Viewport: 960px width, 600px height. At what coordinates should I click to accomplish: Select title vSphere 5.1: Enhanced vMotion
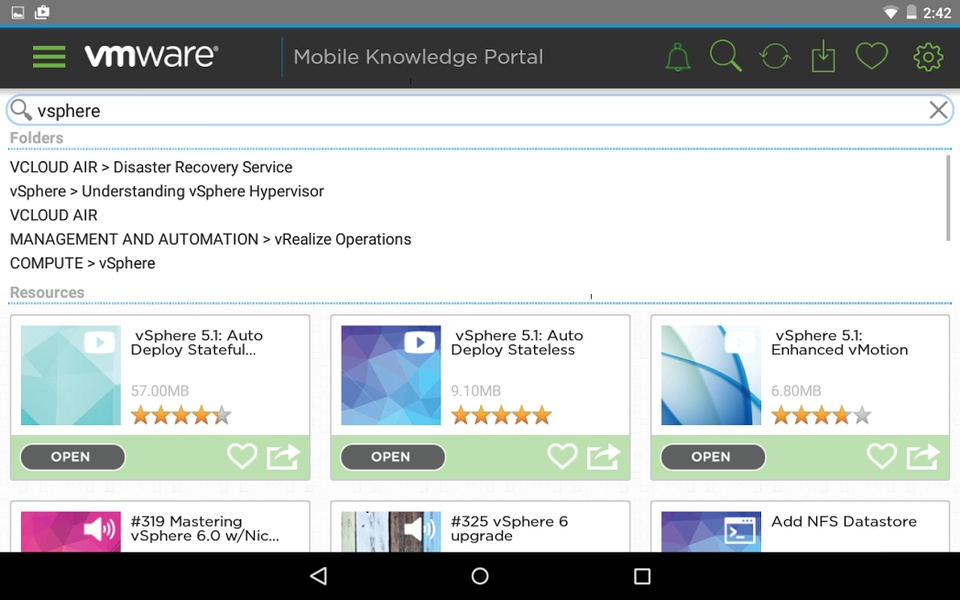point(839,342)
